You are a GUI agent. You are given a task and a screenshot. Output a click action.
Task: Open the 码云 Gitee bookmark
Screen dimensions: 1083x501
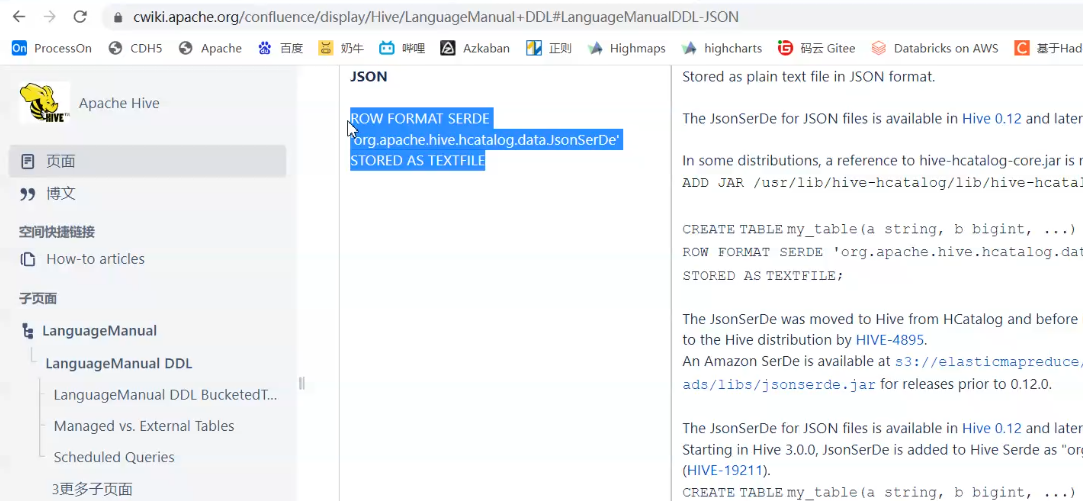tap(816, 48)
